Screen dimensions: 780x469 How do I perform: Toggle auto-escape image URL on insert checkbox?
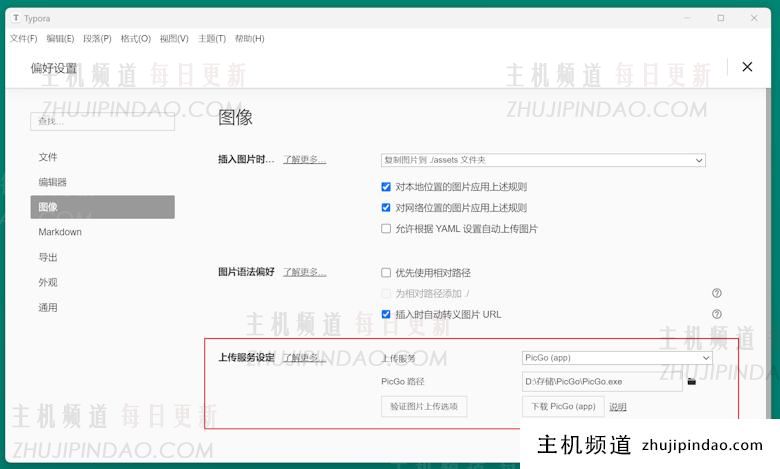click(x=386, y=314)
